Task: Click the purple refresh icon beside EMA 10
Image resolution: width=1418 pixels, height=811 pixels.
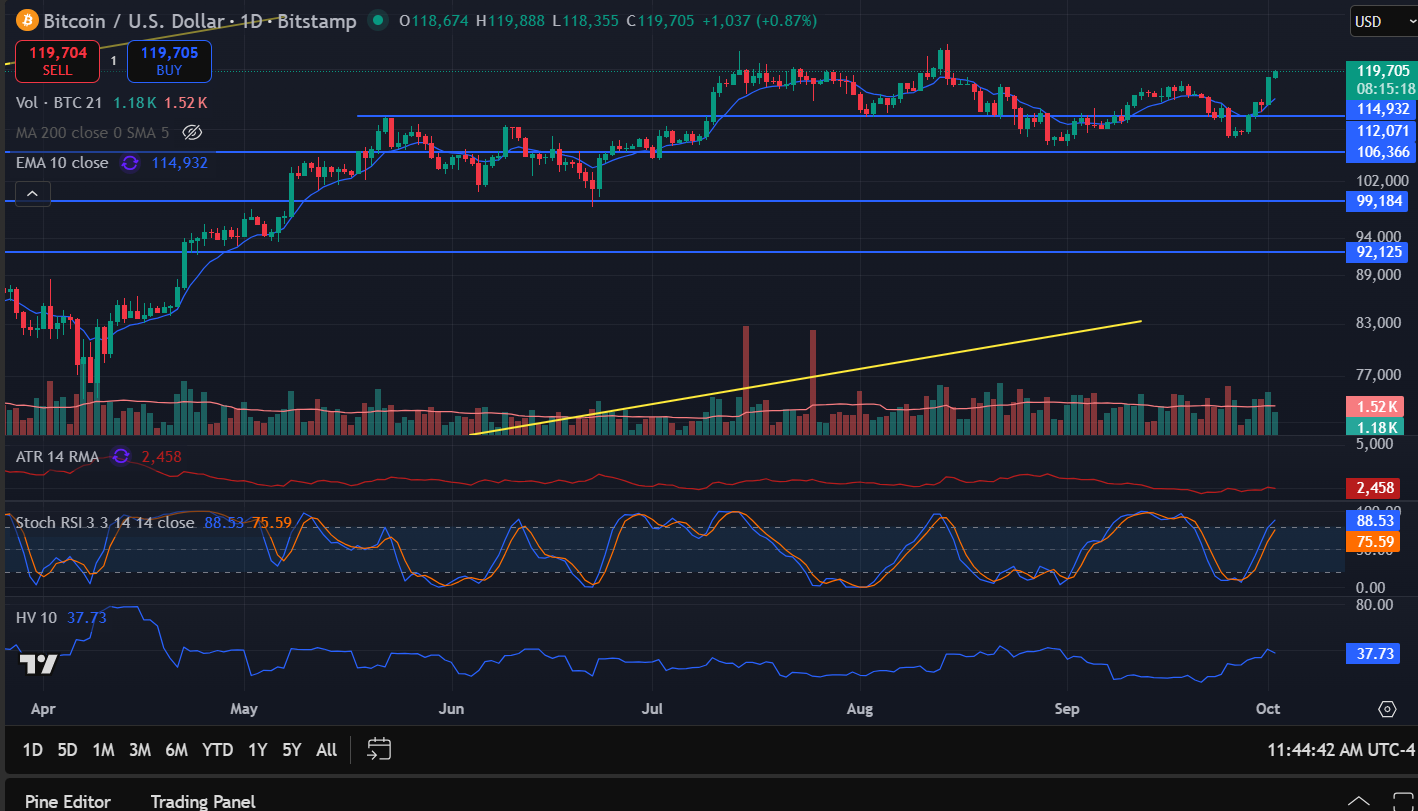Action: coord(130,163)
